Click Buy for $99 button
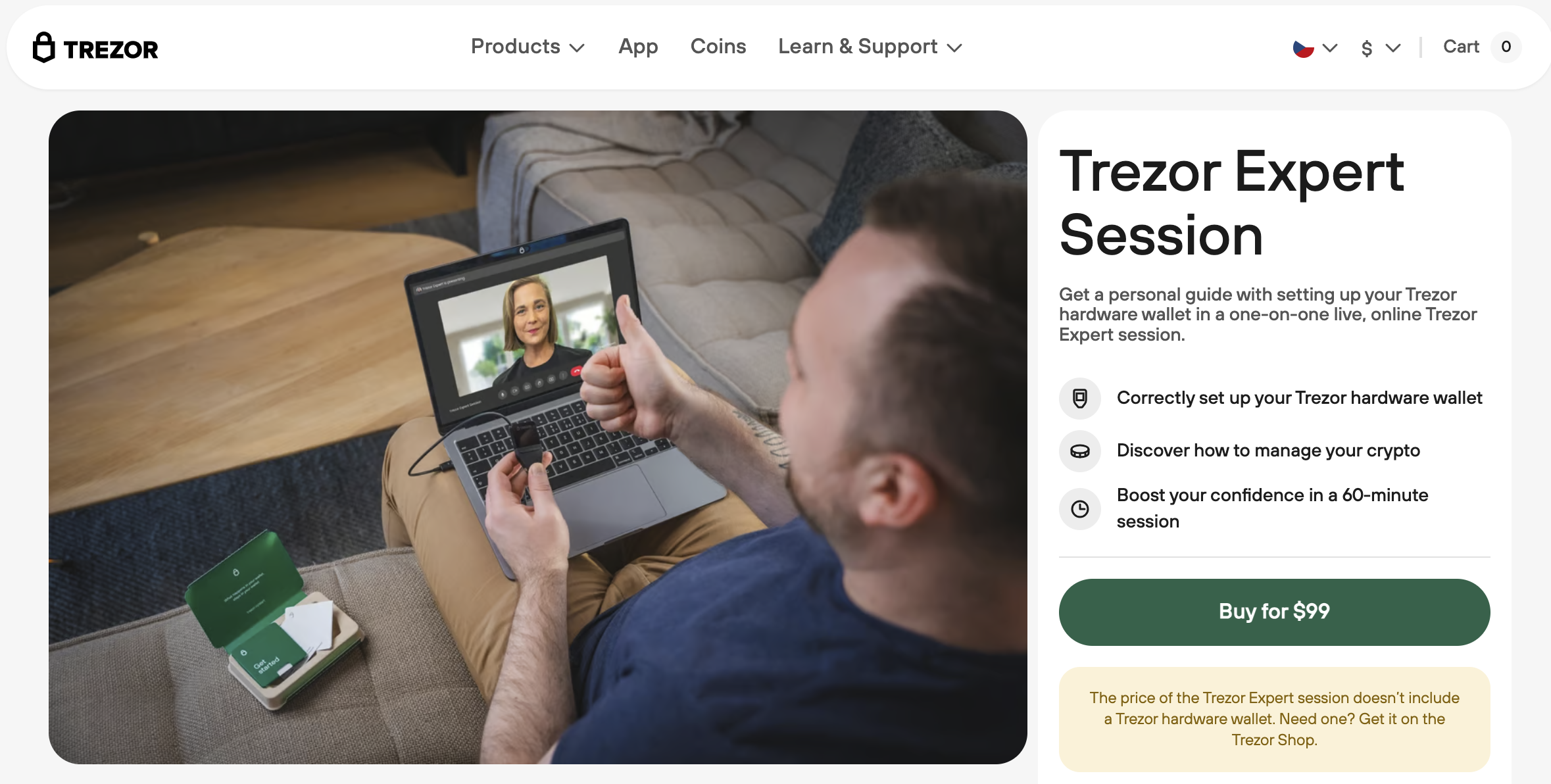The image size is (1551, 784). point(1274,611)
